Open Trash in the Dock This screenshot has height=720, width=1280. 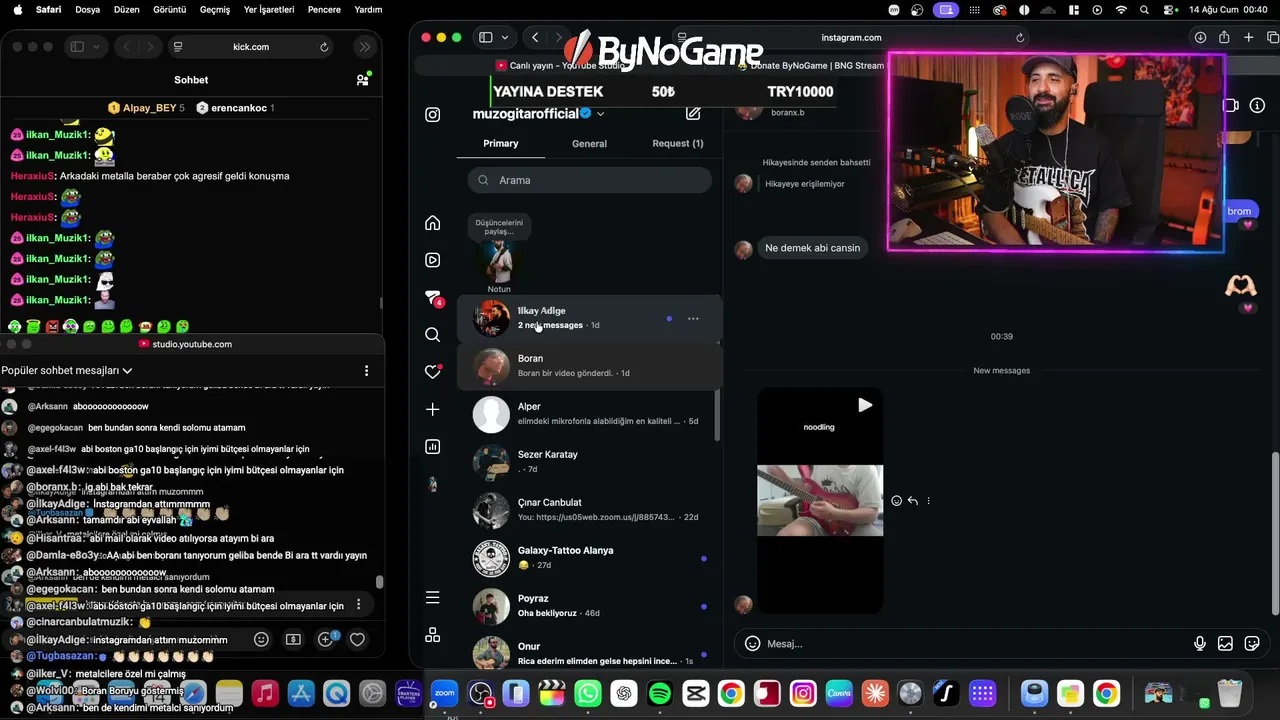point(1230,693)
